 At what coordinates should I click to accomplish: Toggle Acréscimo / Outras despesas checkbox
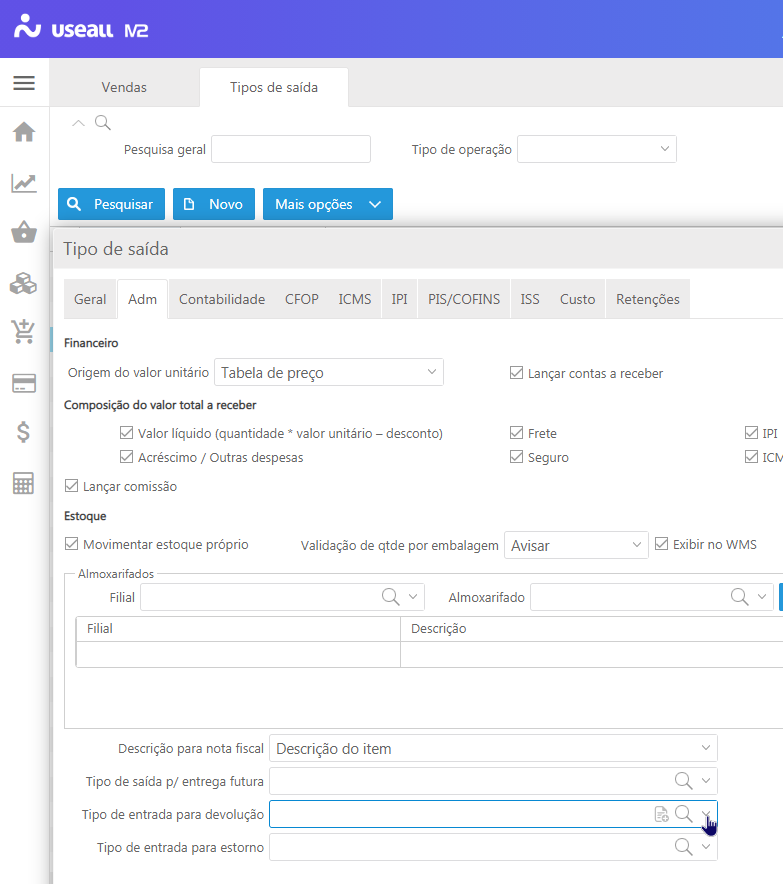tap(126, 457)
